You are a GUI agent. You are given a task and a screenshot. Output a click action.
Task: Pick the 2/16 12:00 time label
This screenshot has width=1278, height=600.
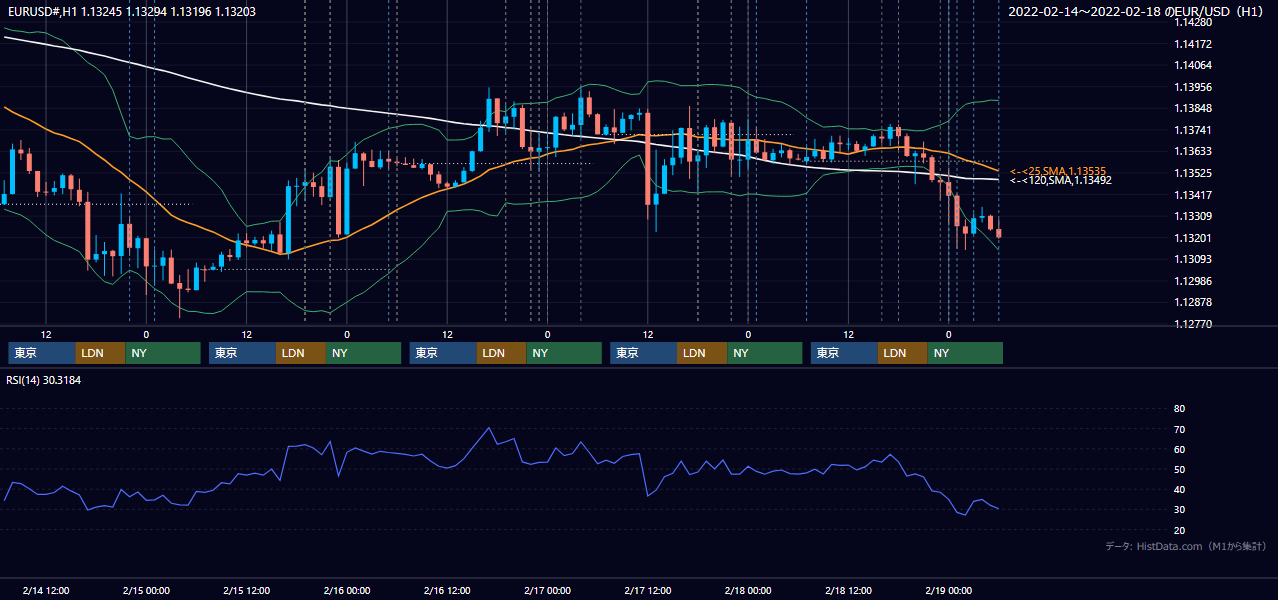point(448,590)
